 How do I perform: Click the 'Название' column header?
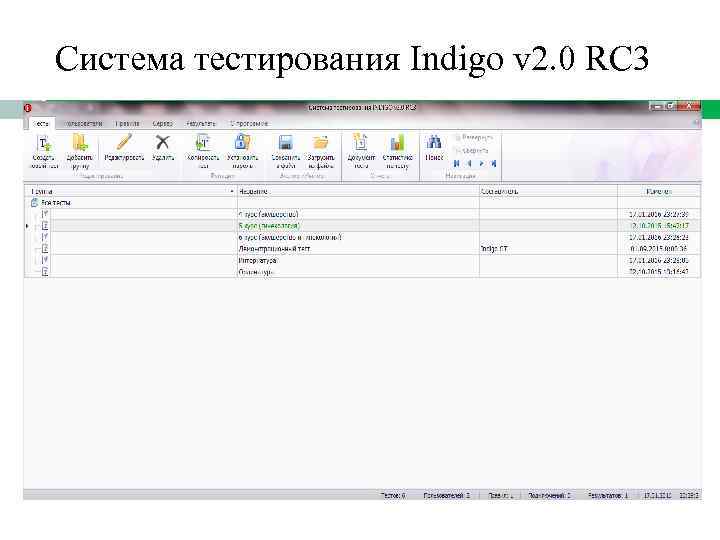coord(358,191)
